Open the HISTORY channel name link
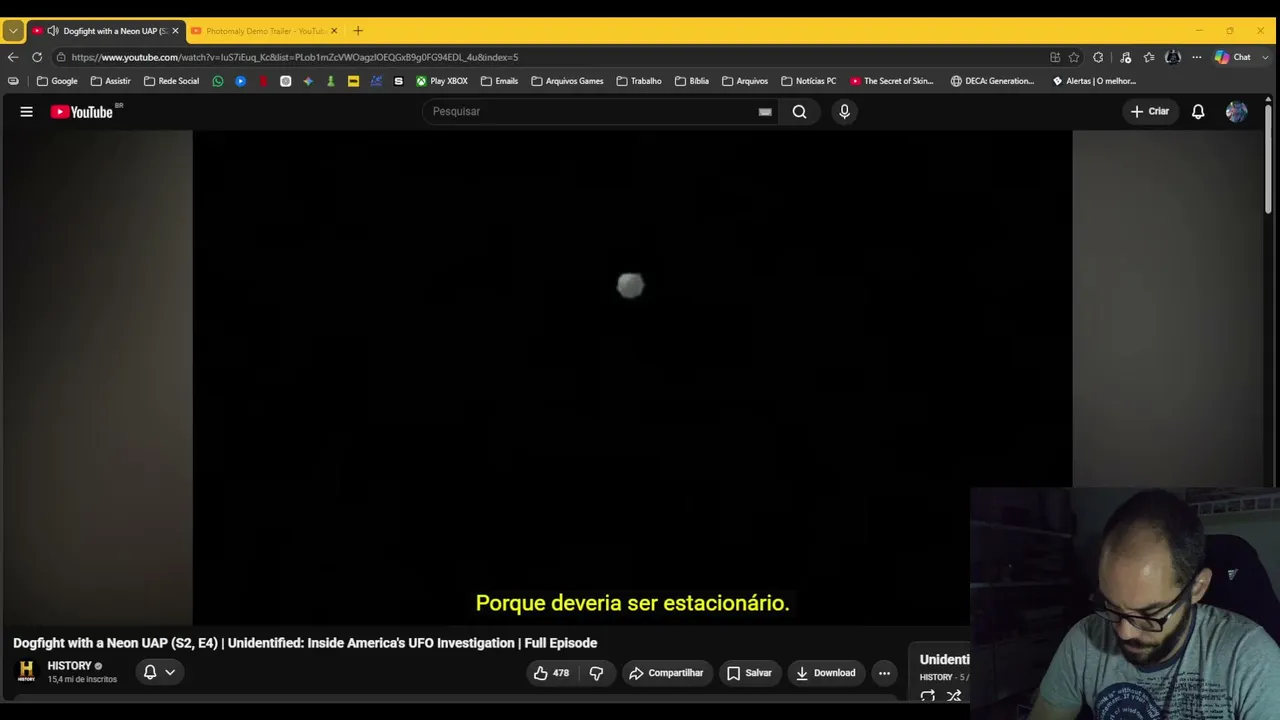Screen dimensions: 1280x720 [x=69, y=666]
